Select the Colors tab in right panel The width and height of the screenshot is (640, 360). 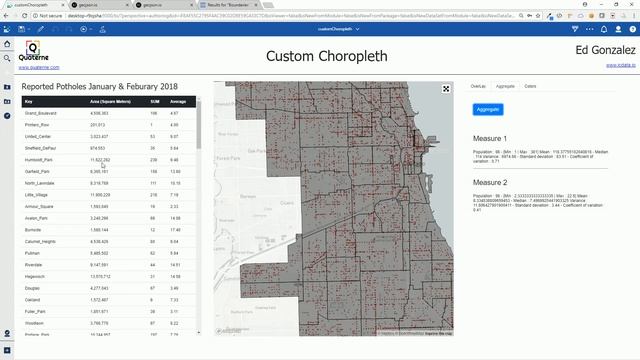coord(530,86)
